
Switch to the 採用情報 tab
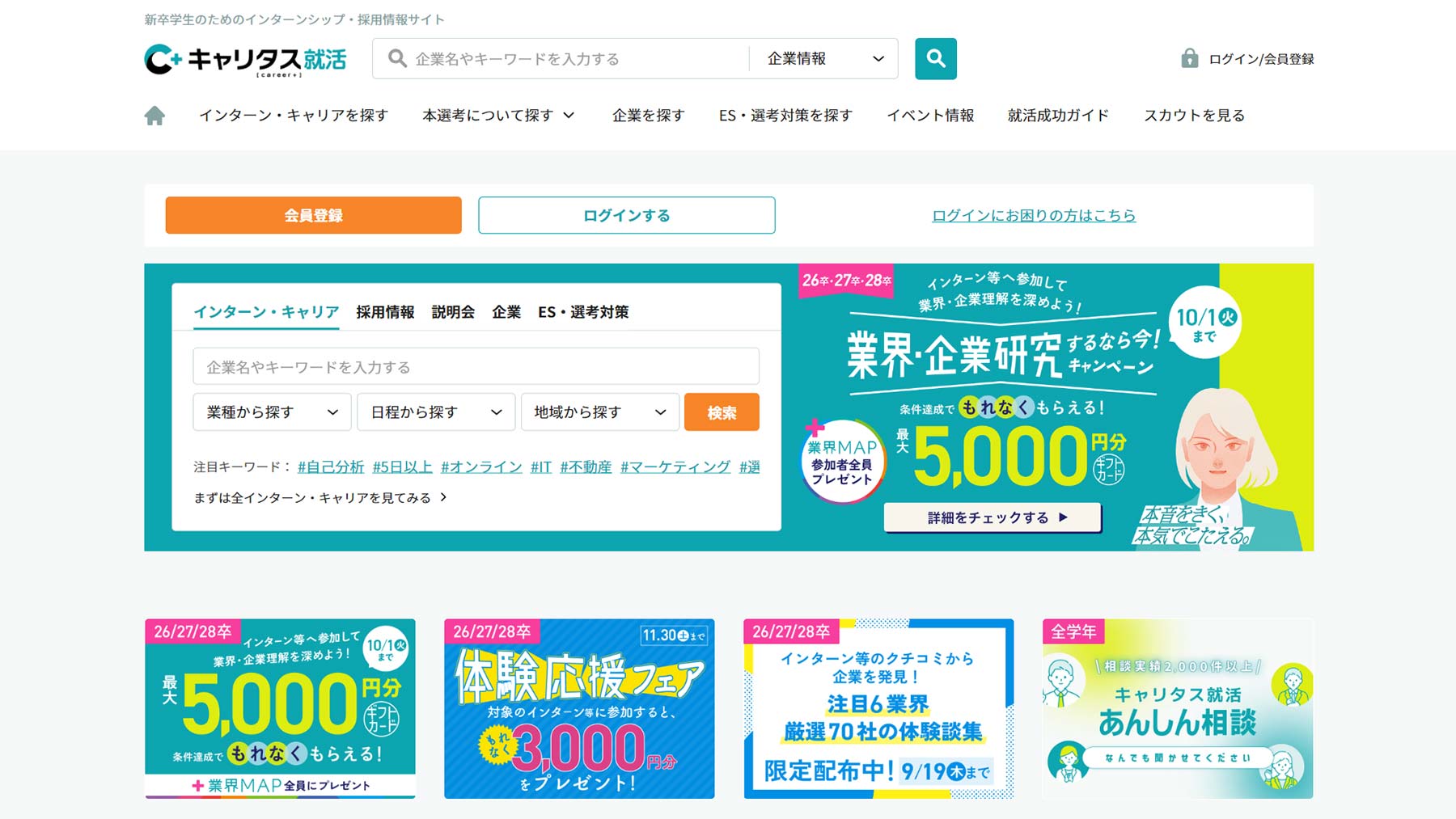click(385, 312)
